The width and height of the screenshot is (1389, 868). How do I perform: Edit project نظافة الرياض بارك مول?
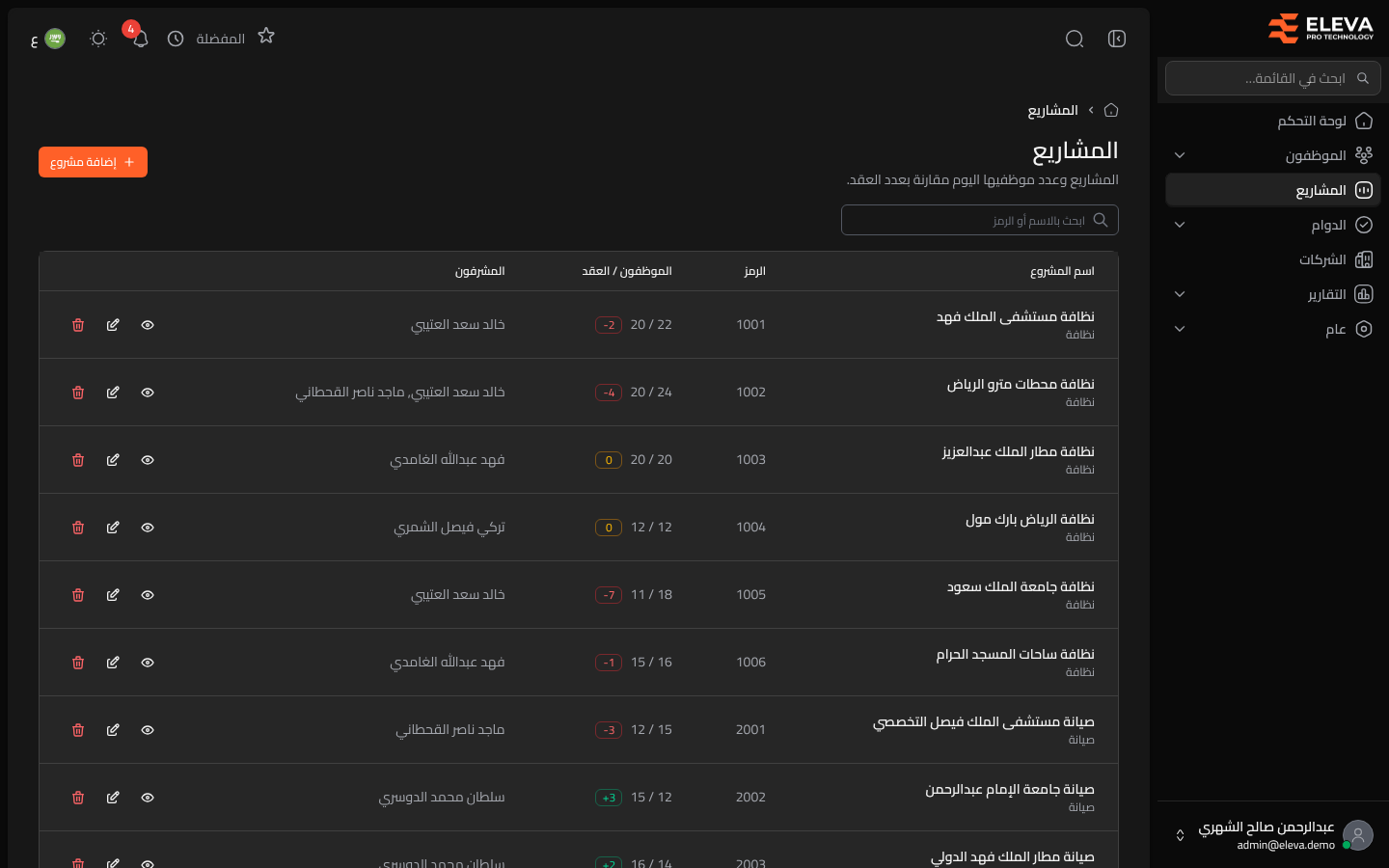point(113,528)
